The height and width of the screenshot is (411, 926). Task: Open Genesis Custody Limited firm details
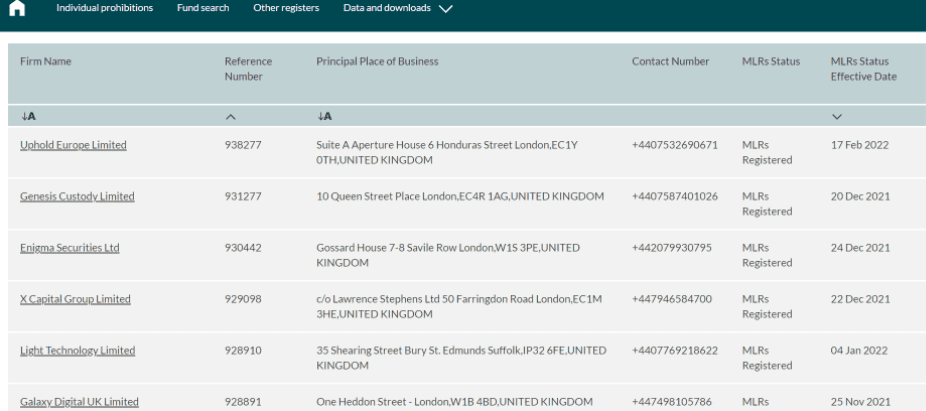click(77, 196)
